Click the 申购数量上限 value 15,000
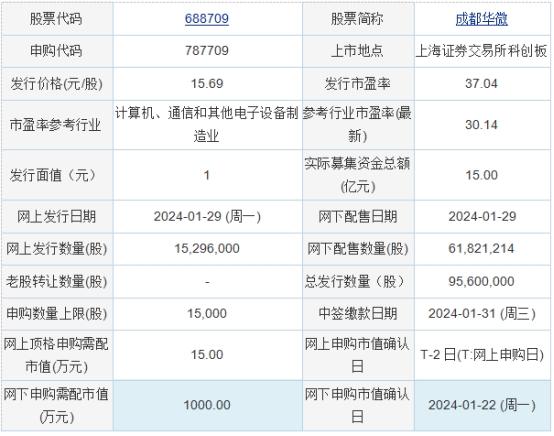 coord(207,313)
